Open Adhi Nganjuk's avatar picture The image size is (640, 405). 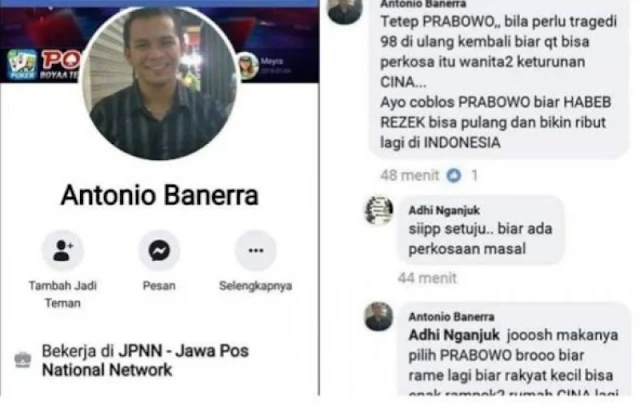[x=379, y=211]
